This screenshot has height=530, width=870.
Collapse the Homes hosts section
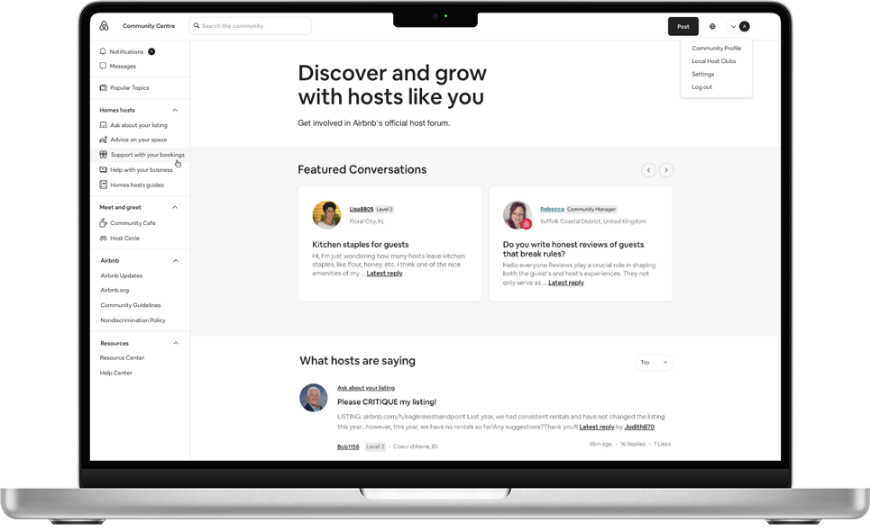tap(175, 110)
